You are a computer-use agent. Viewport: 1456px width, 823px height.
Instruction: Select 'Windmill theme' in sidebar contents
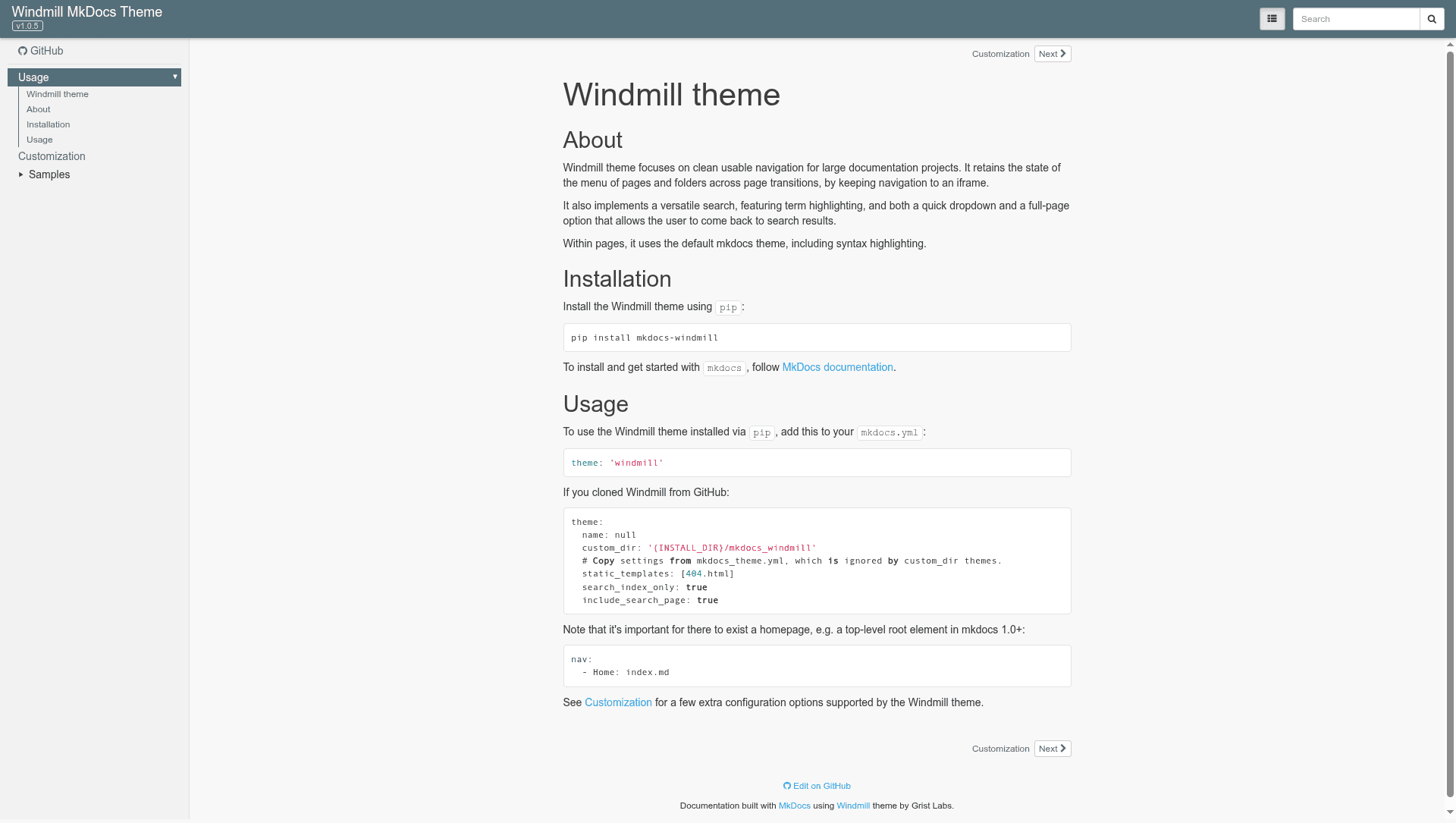[58, 94]
